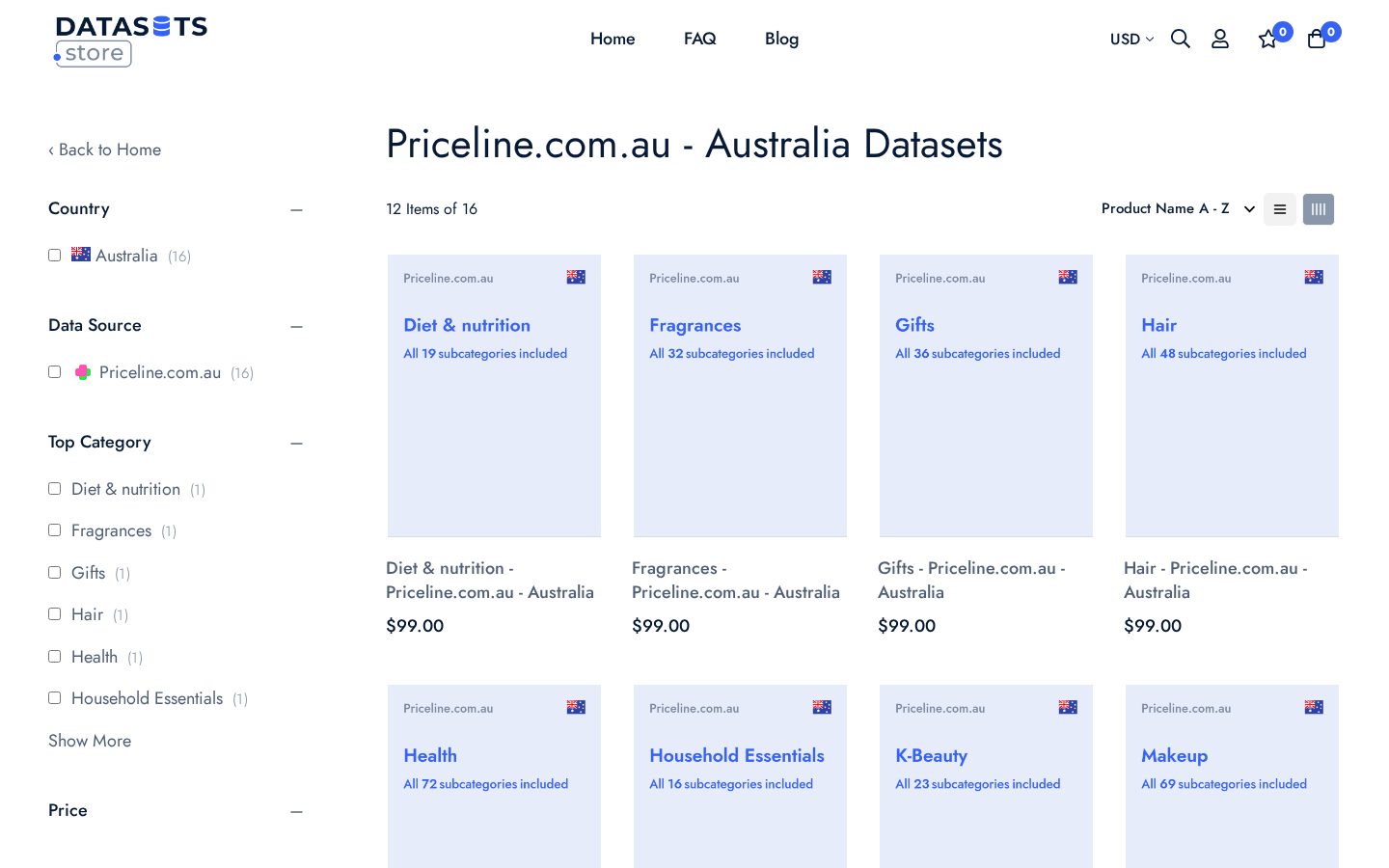Image resolution: width=1389 pixels, height=868 pixels.
Task: Check the Fragrances category filter
Action: click(x=55, y=530)
